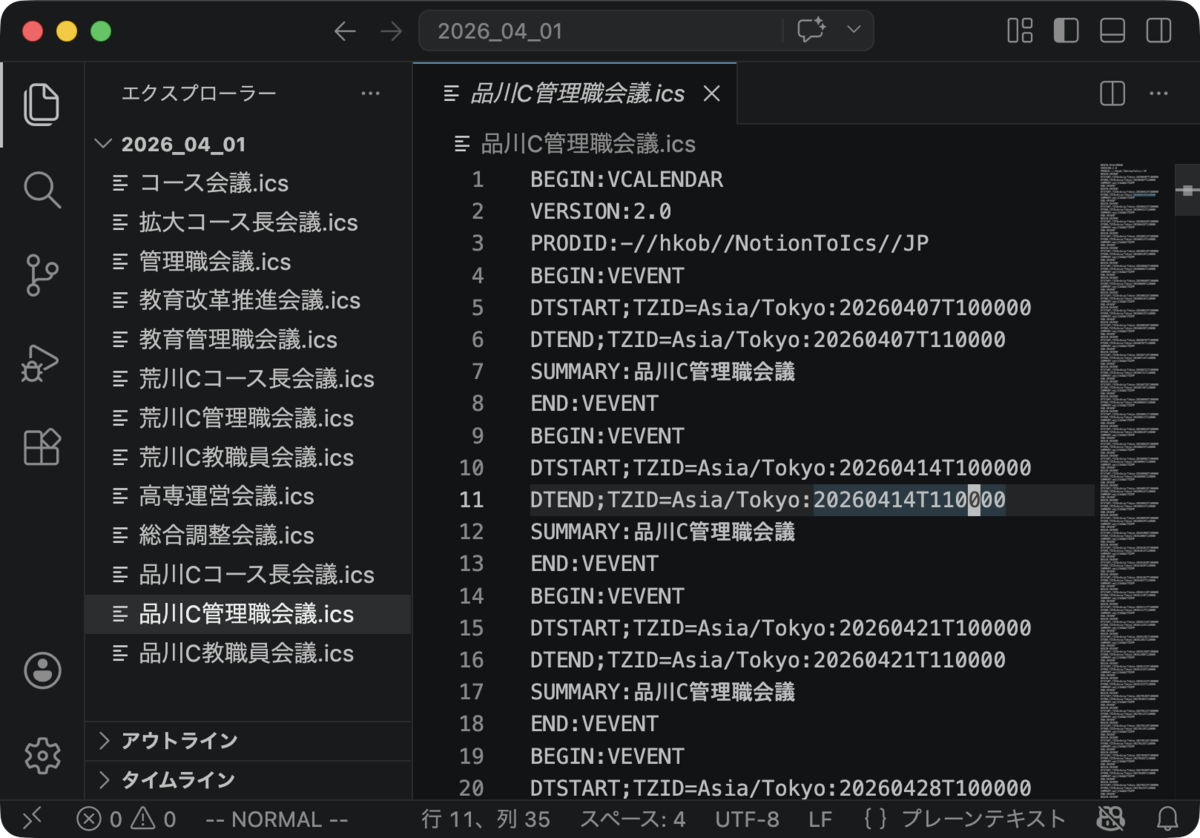Click line 5 DTSTART 20260407T100000
This screenshot has height=838, width=1200.
click(781, 308)
